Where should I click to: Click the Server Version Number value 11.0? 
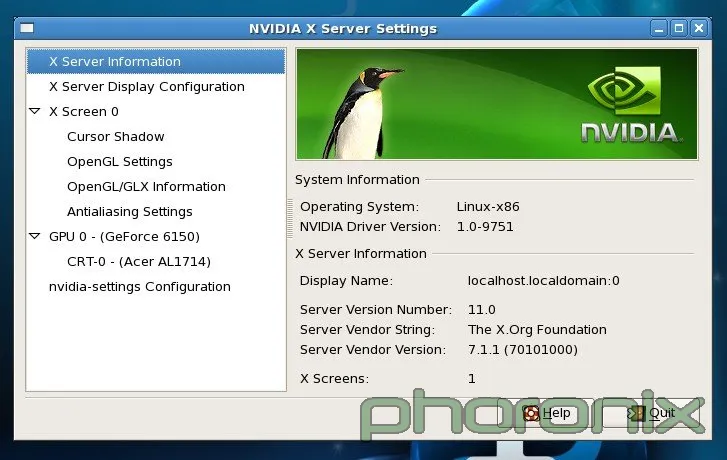pyautogui.click(x=482, y=310)
